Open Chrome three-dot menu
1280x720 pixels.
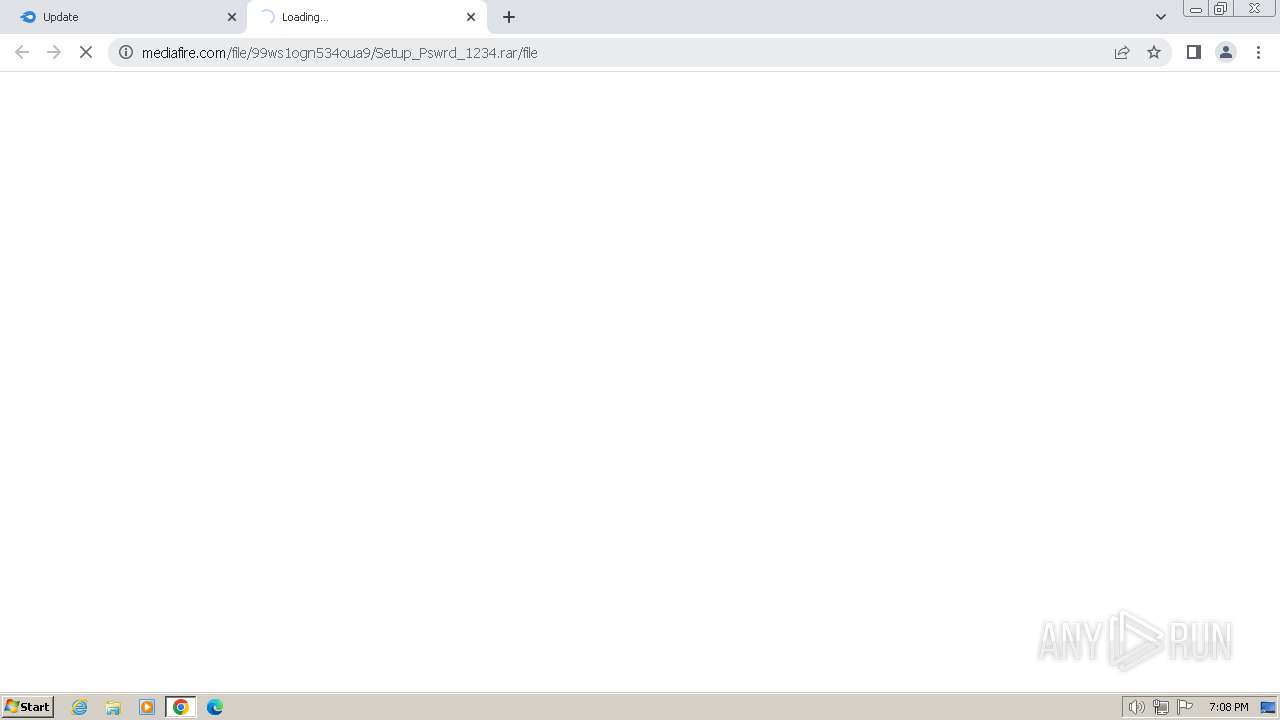coord(1259,52)
